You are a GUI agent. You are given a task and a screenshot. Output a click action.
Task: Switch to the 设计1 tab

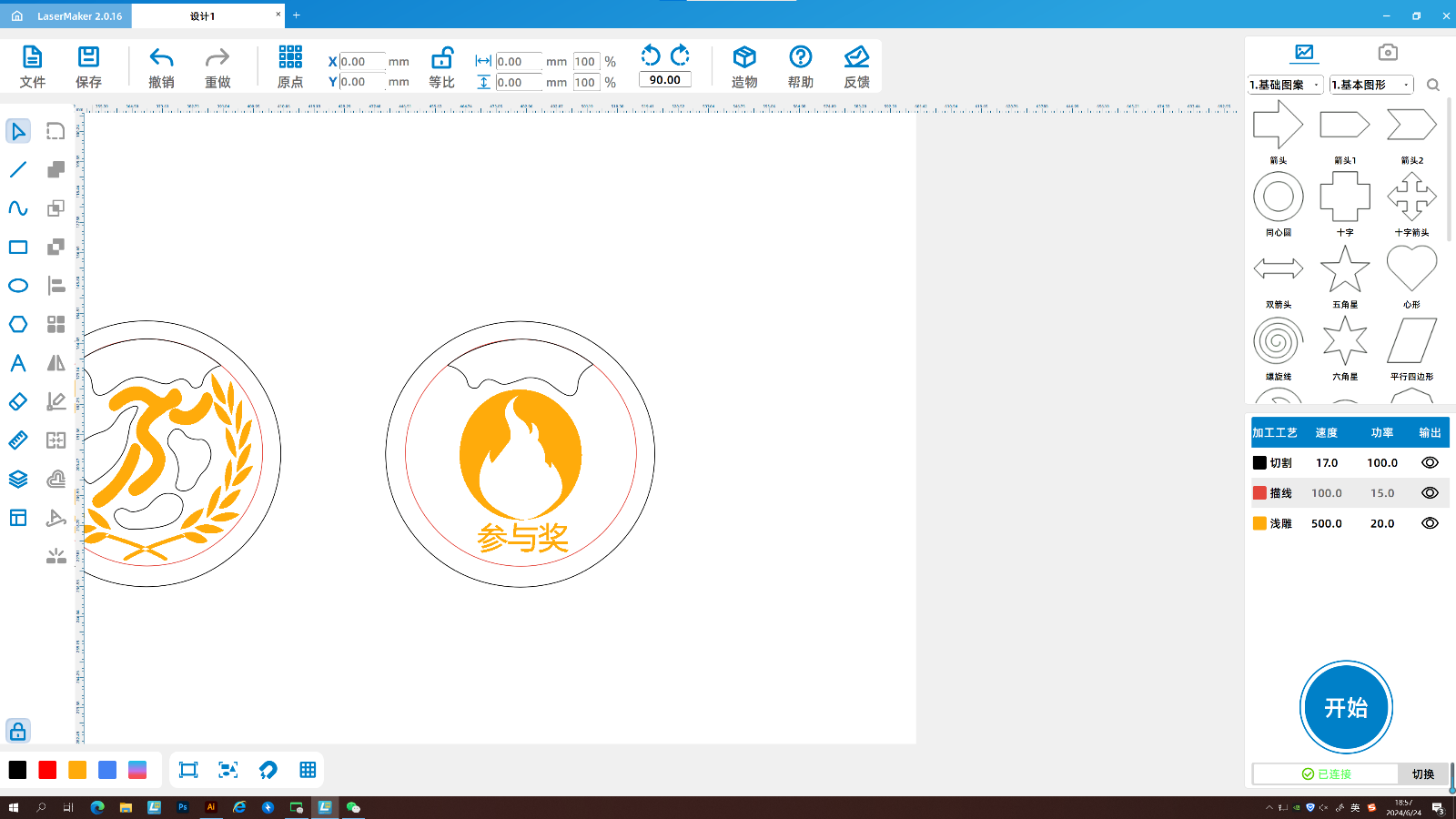coord(203,16)
